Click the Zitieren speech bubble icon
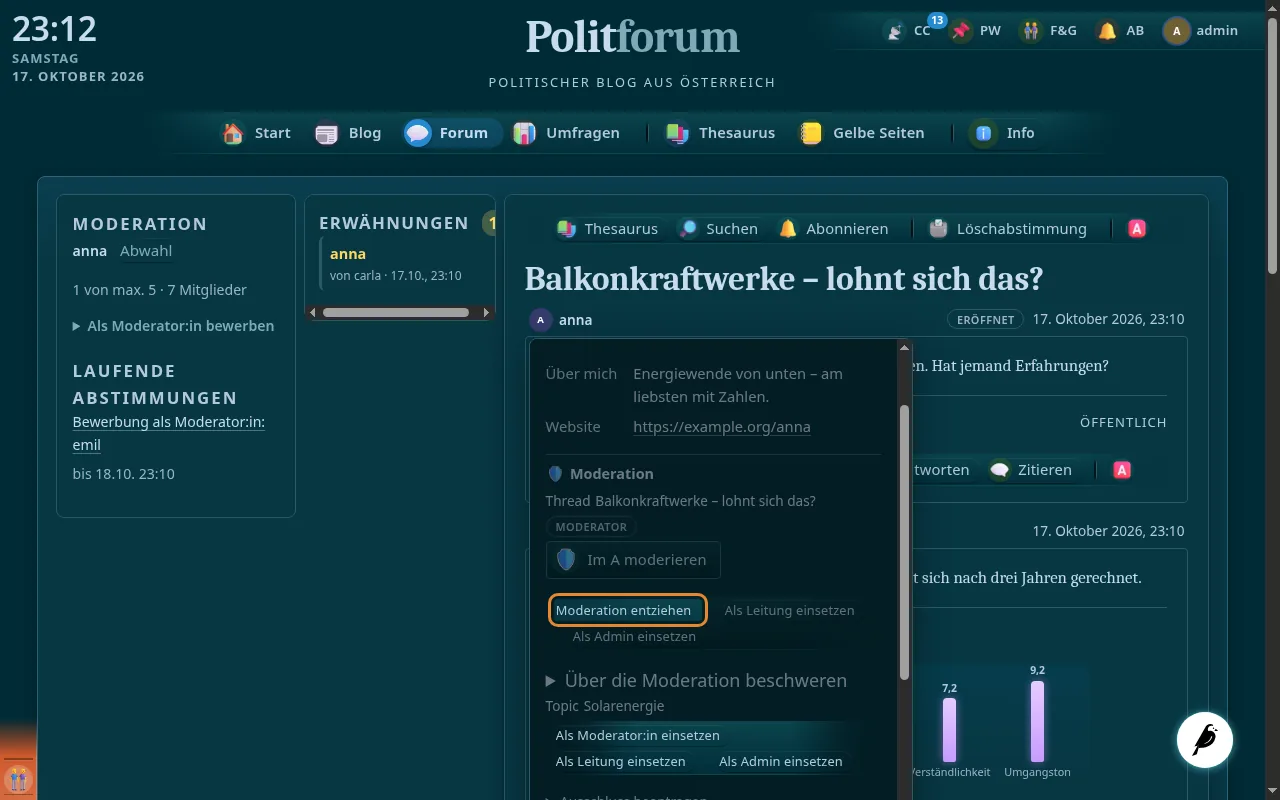1280x800 pixels. [999, 470]
